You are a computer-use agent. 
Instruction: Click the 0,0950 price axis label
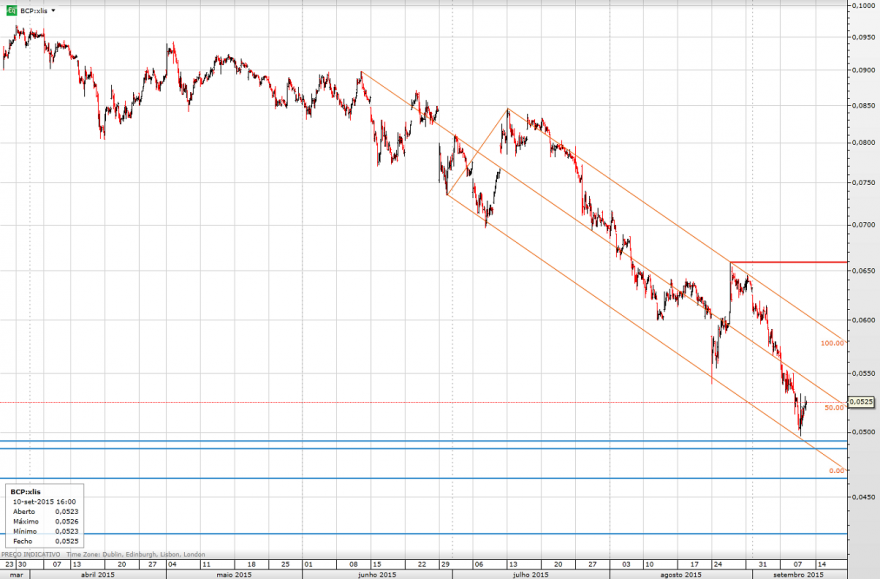[863, 37]
